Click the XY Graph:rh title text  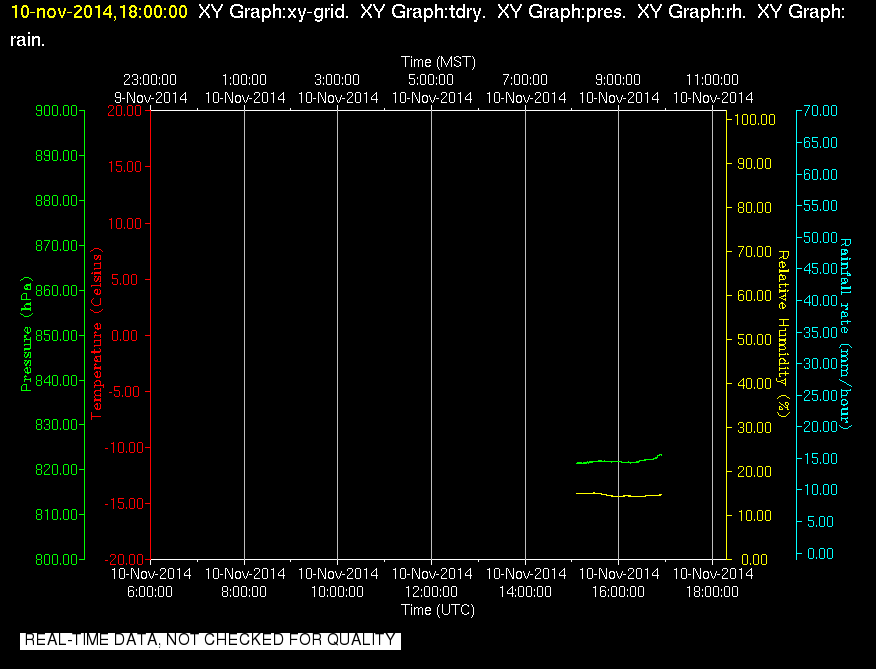coord(692,12)
